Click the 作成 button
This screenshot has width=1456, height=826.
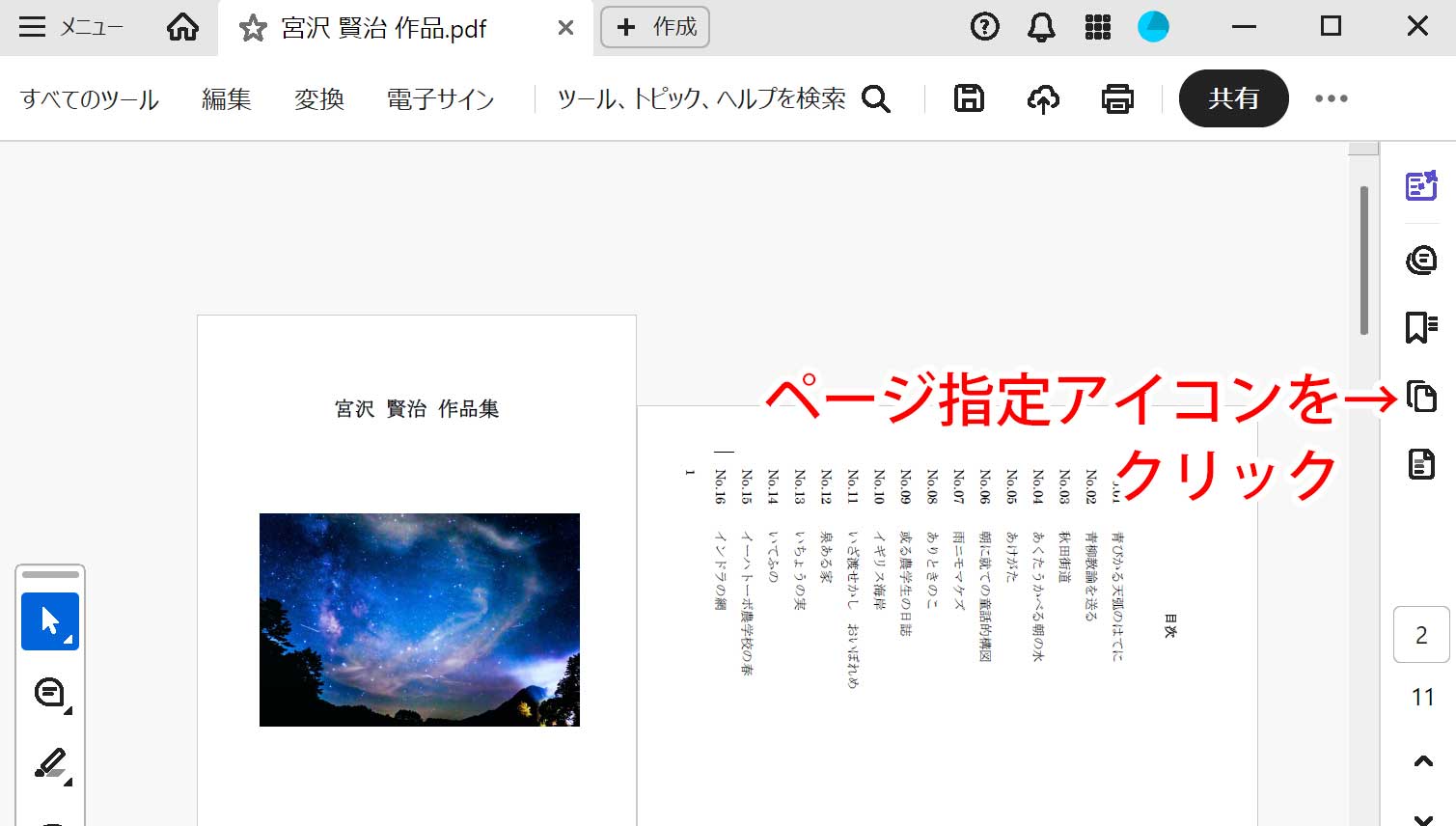tap(655, 27)
